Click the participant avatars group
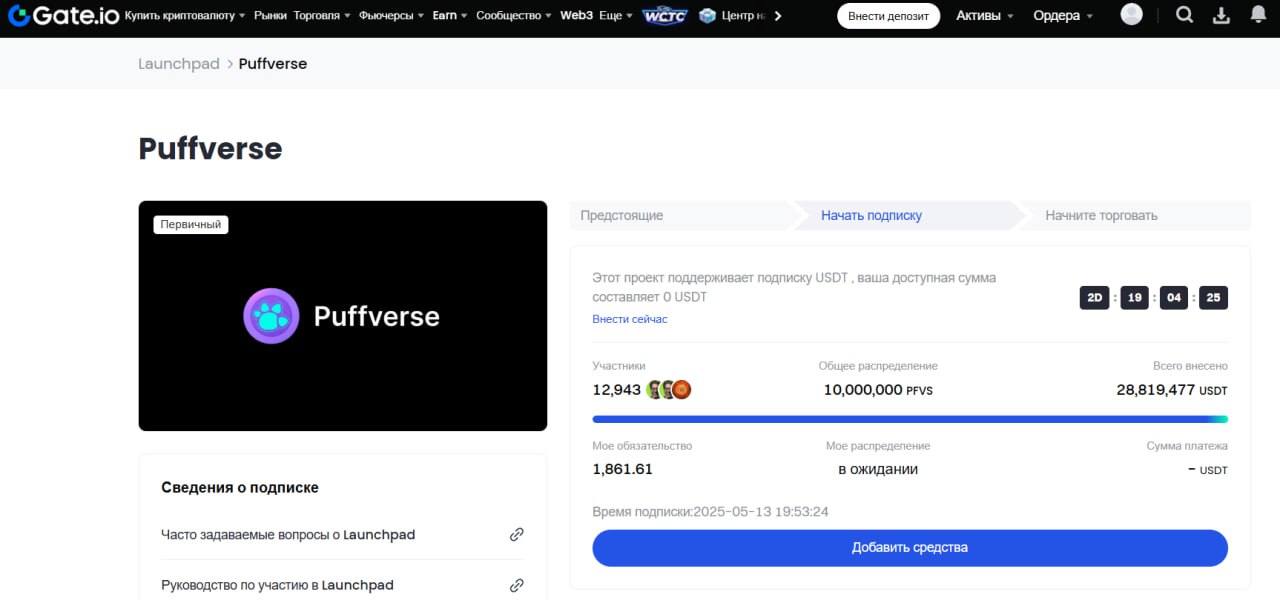Viewport: 1280px width, 600px height. (669, 390)
